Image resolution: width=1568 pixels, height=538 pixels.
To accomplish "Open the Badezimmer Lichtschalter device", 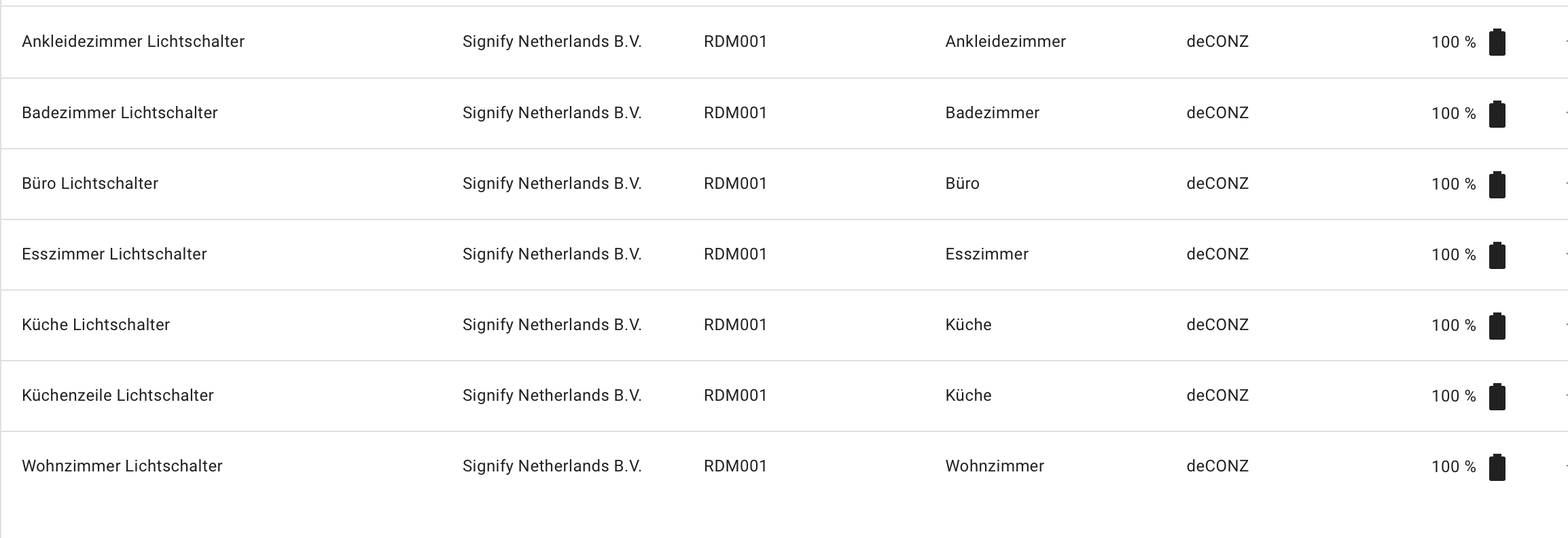I will click(121, 113).
